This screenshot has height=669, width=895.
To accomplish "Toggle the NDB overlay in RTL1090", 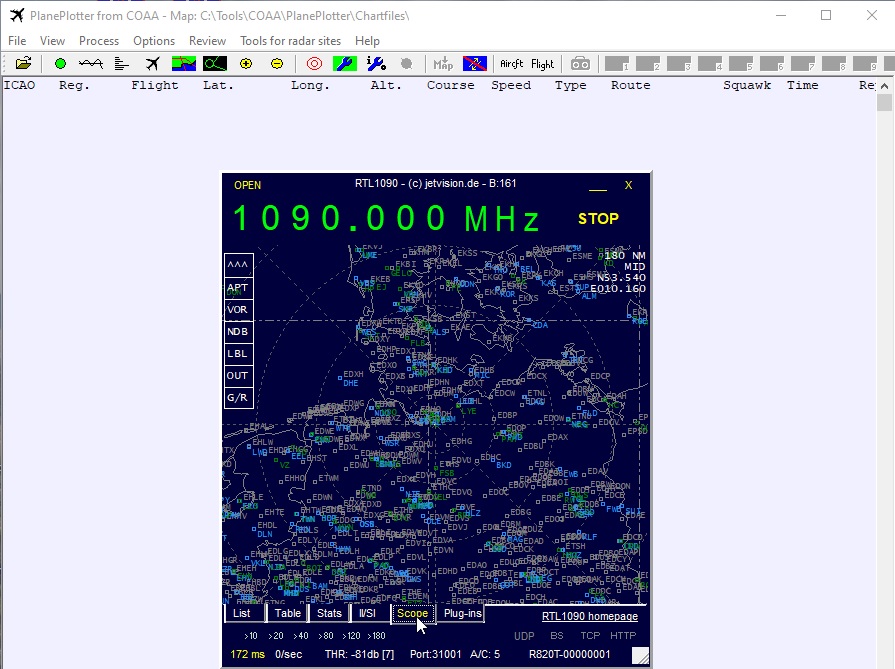I will (239, 332).
